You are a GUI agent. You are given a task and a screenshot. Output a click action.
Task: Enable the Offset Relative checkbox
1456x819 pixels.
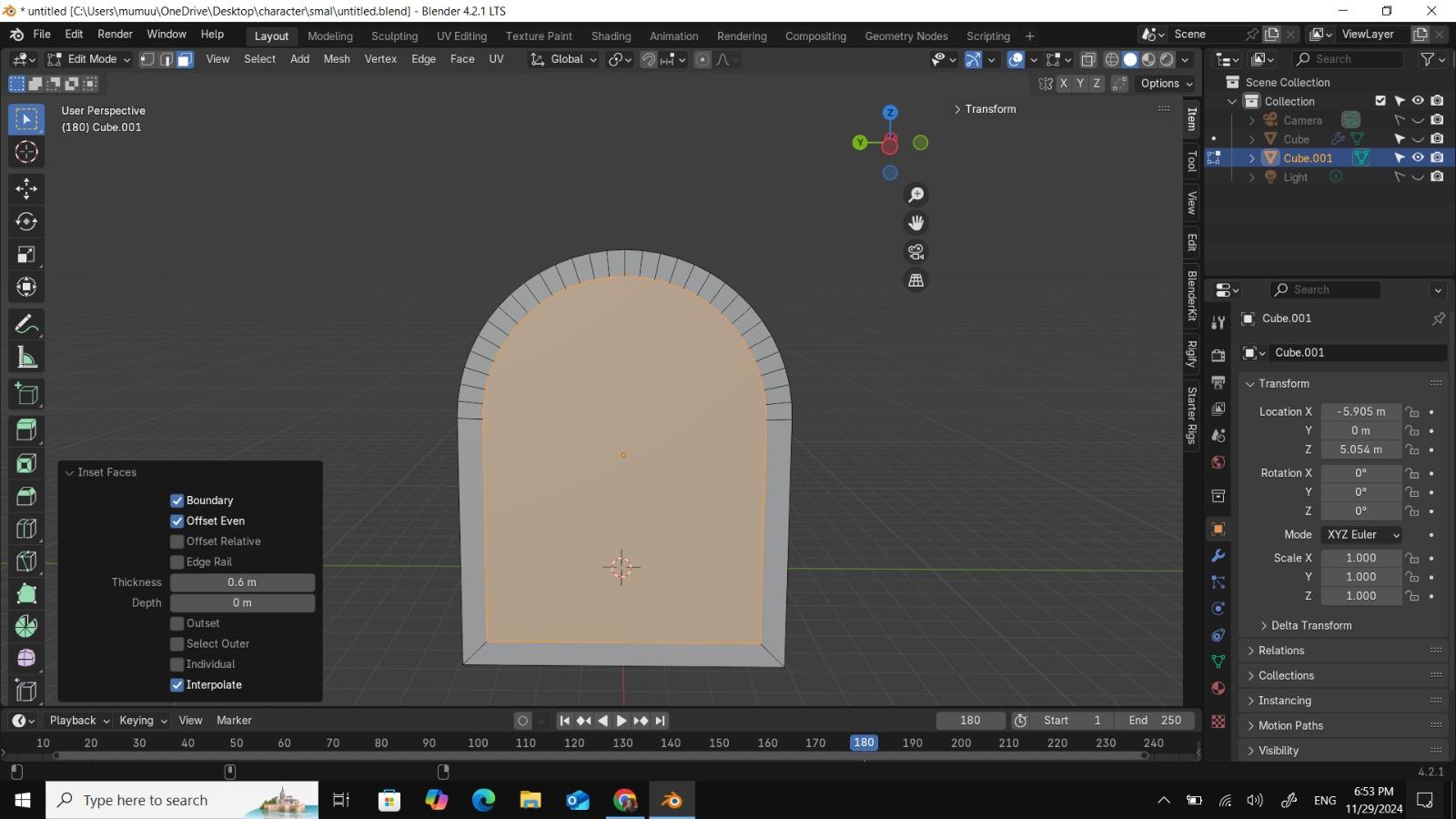177,541
